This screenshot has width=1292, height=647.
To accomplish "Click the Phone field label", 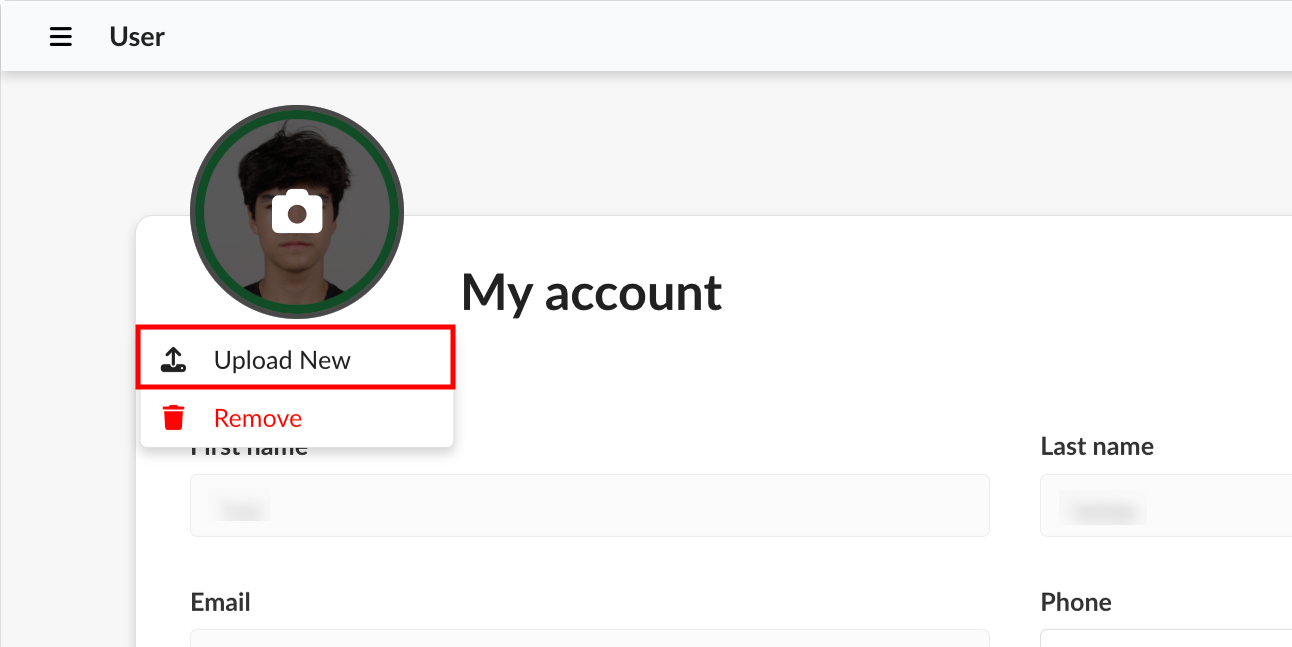I will click(1076, 602).
